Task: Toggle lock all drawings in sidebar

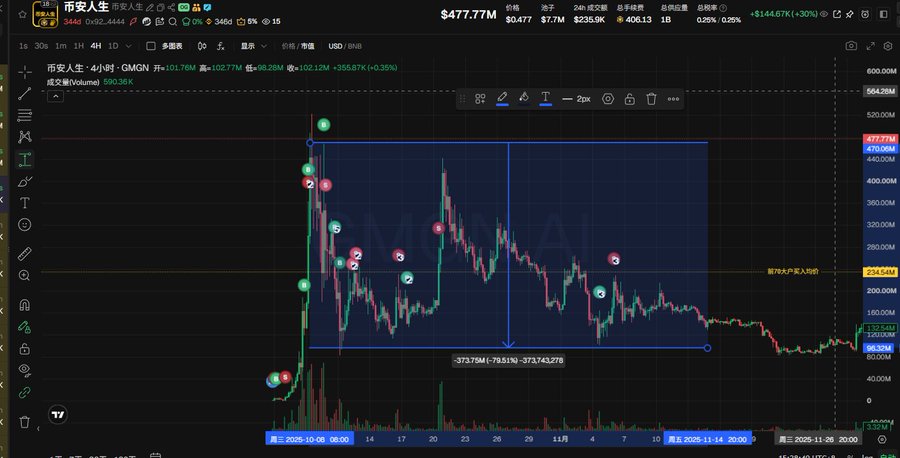Action: pos(25,349)
